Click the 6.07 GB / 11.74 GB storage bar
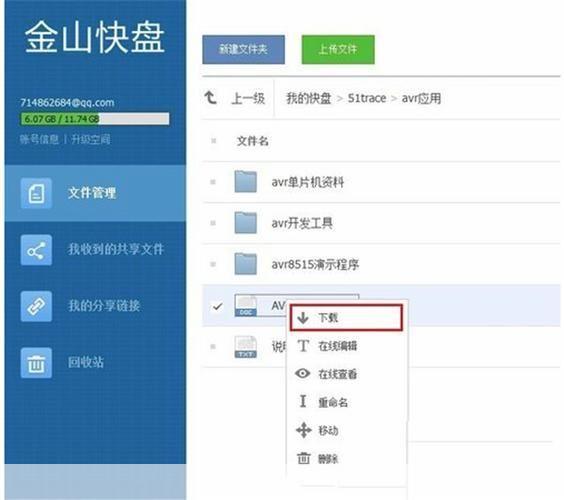This screenshot has height=500, width=564. [95, 119]
